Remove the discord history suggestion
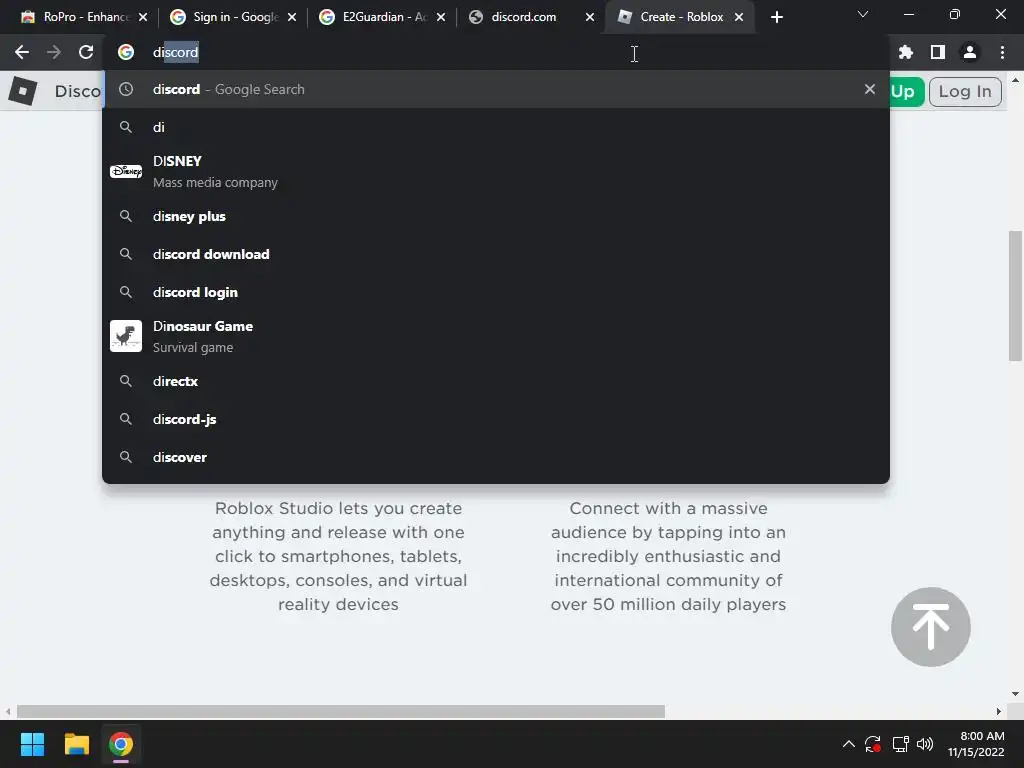 (x=869, y=89)
